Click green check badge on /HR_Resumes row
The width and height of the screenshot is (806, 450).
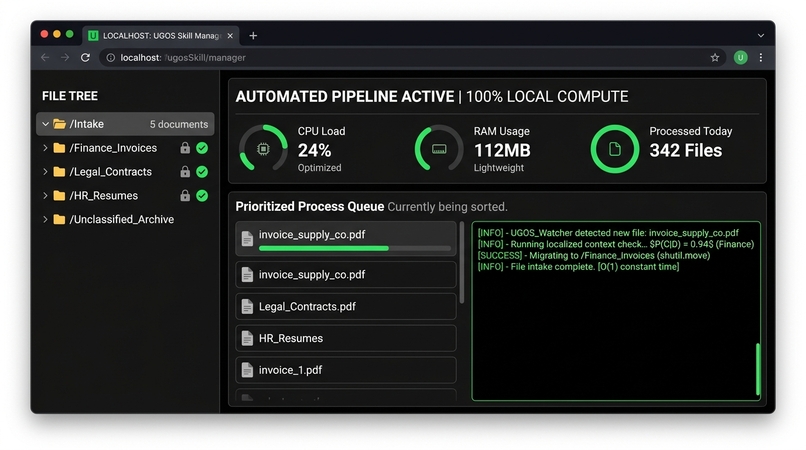click(202, 195)
